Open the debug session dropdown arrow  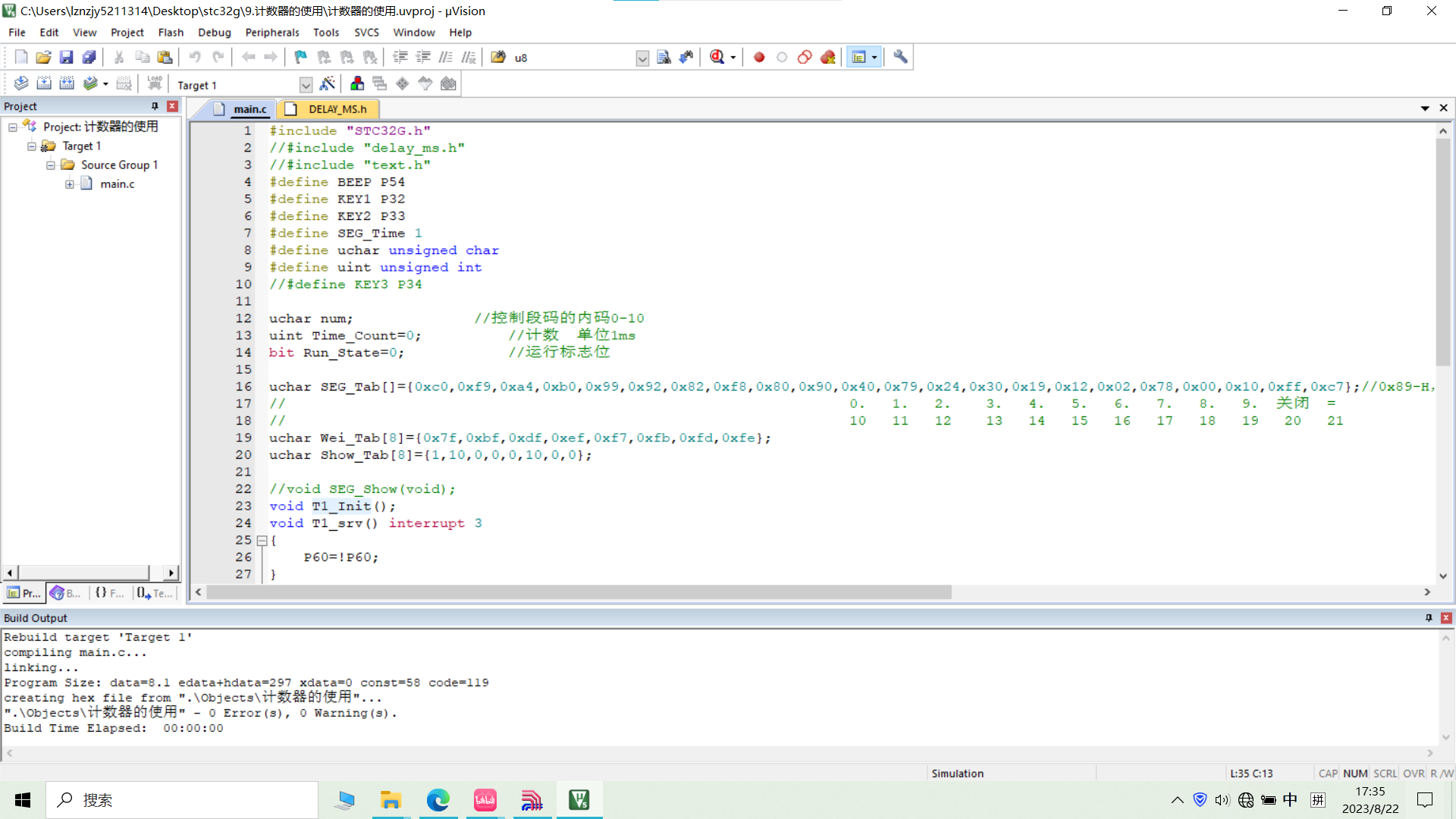(x=733, y=58)
